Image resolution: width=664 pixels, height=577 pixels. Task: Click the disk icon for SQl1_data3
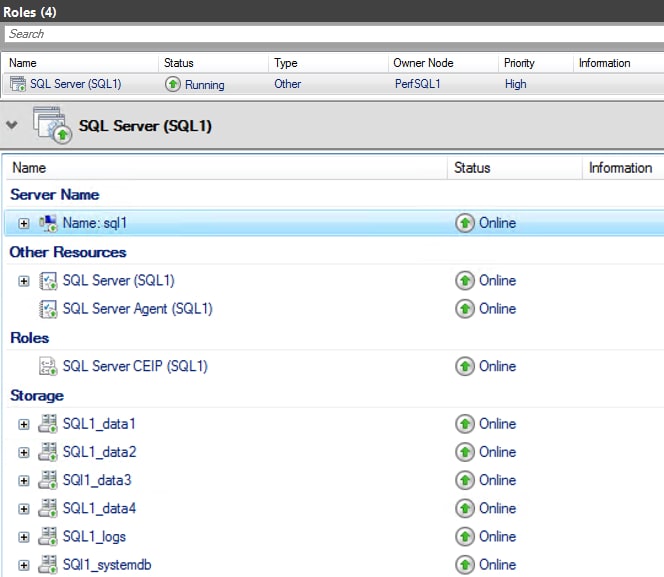47,480
